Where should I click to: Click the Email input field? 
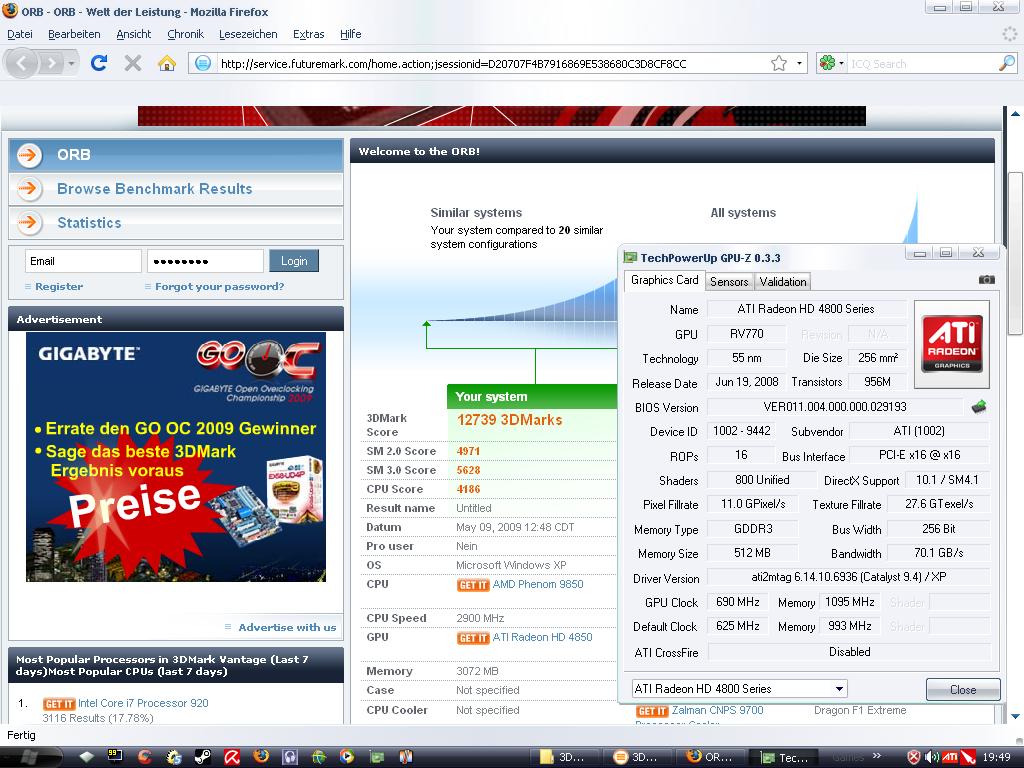point(83,261)
